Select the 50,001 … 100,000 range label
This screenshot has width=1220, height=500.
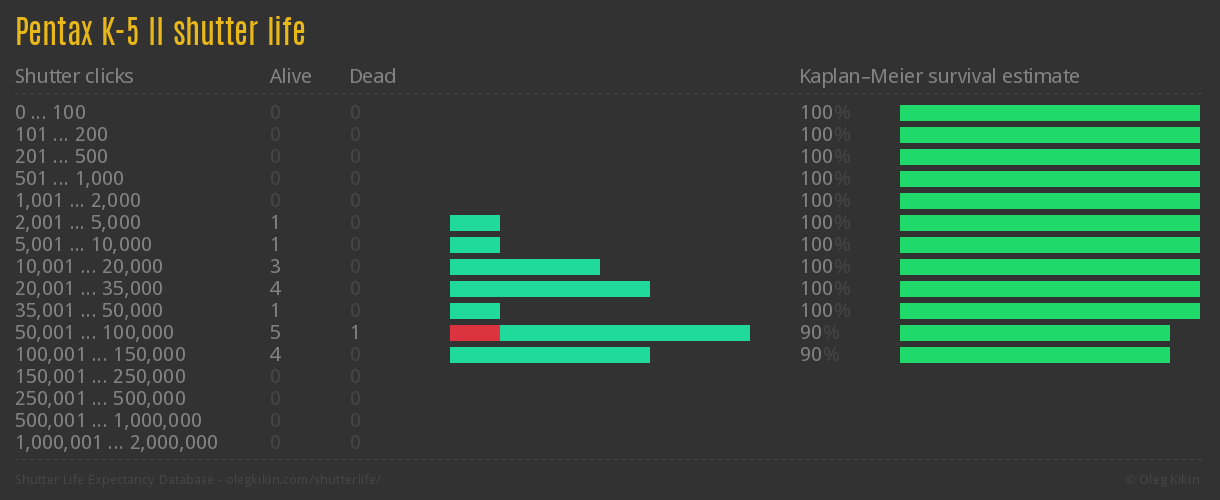[x=94, y=333]
